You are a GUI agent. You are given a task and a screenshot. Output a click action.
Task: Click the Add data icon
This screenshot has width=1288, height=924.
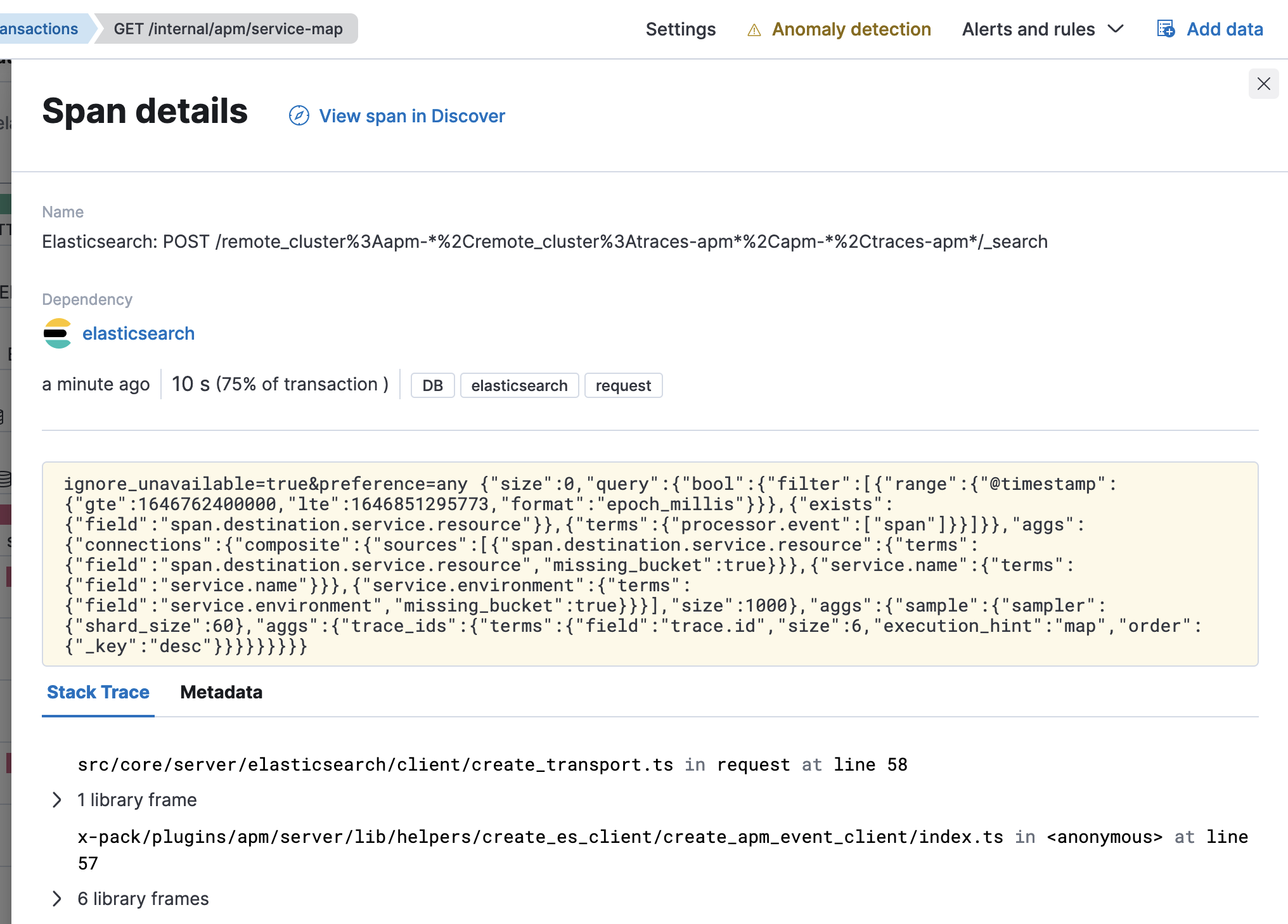[1165, 29]
